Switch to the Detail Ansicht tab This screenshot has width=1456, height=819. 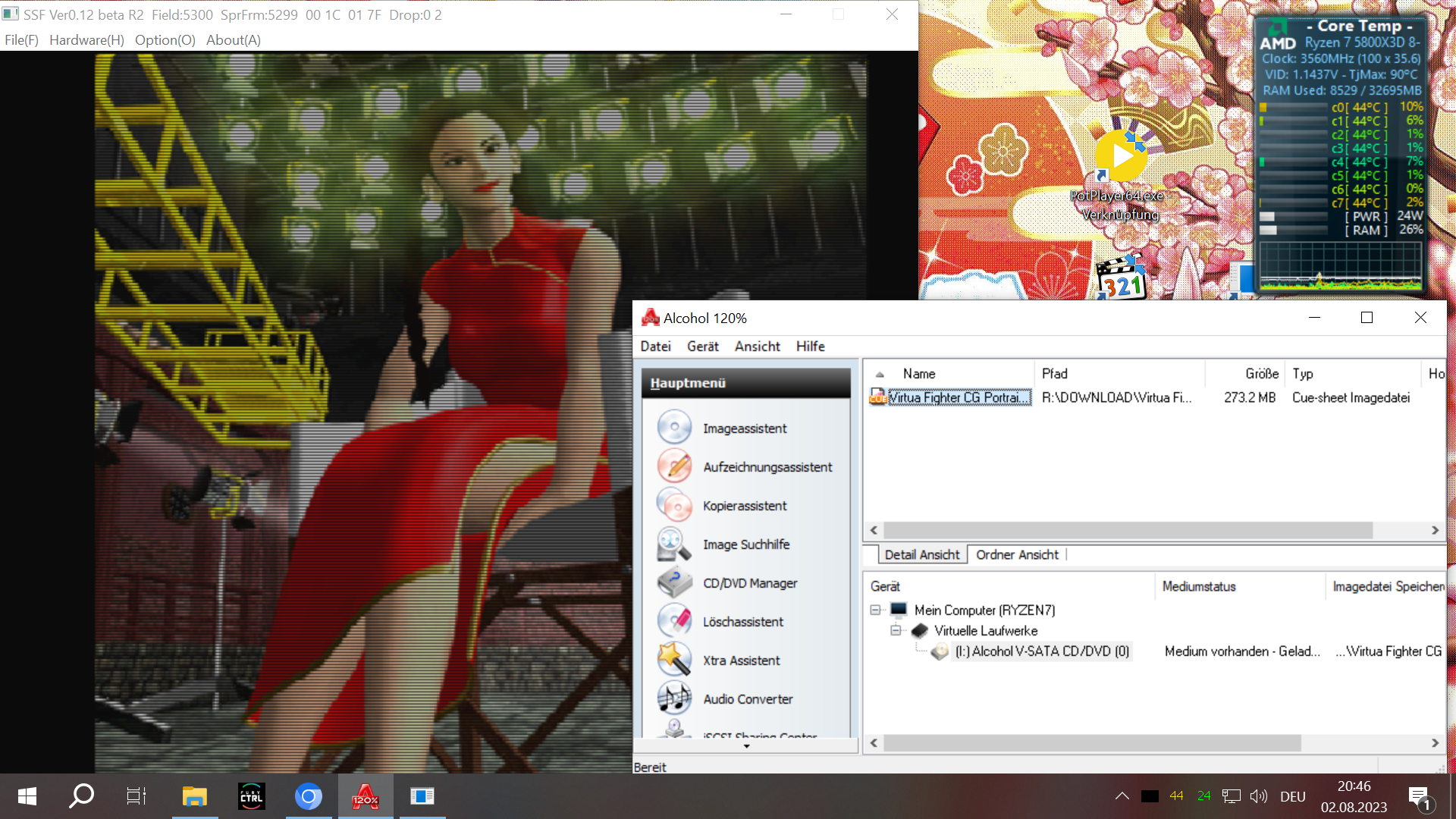tap(922, 554)
